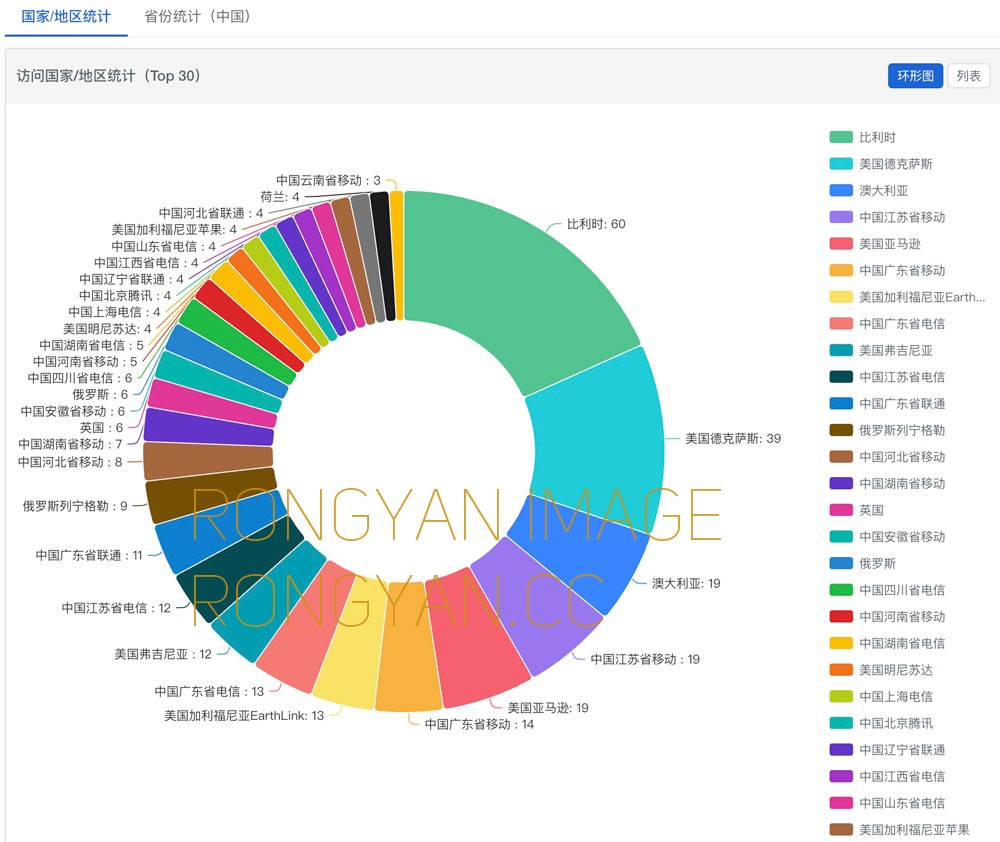The height and width of the screenshot is (842, 1000).
Task: Click the 中国四川省电信 : 6 chart label
Action: point(80,378)
